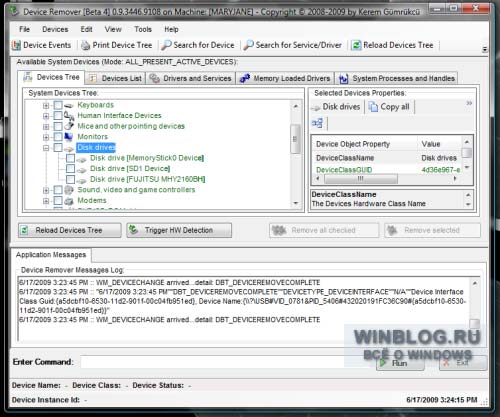This screenshot has height=417, width=500.
Task: Click Reload Devices Tree in top toolbar
Action: [393, 45]
